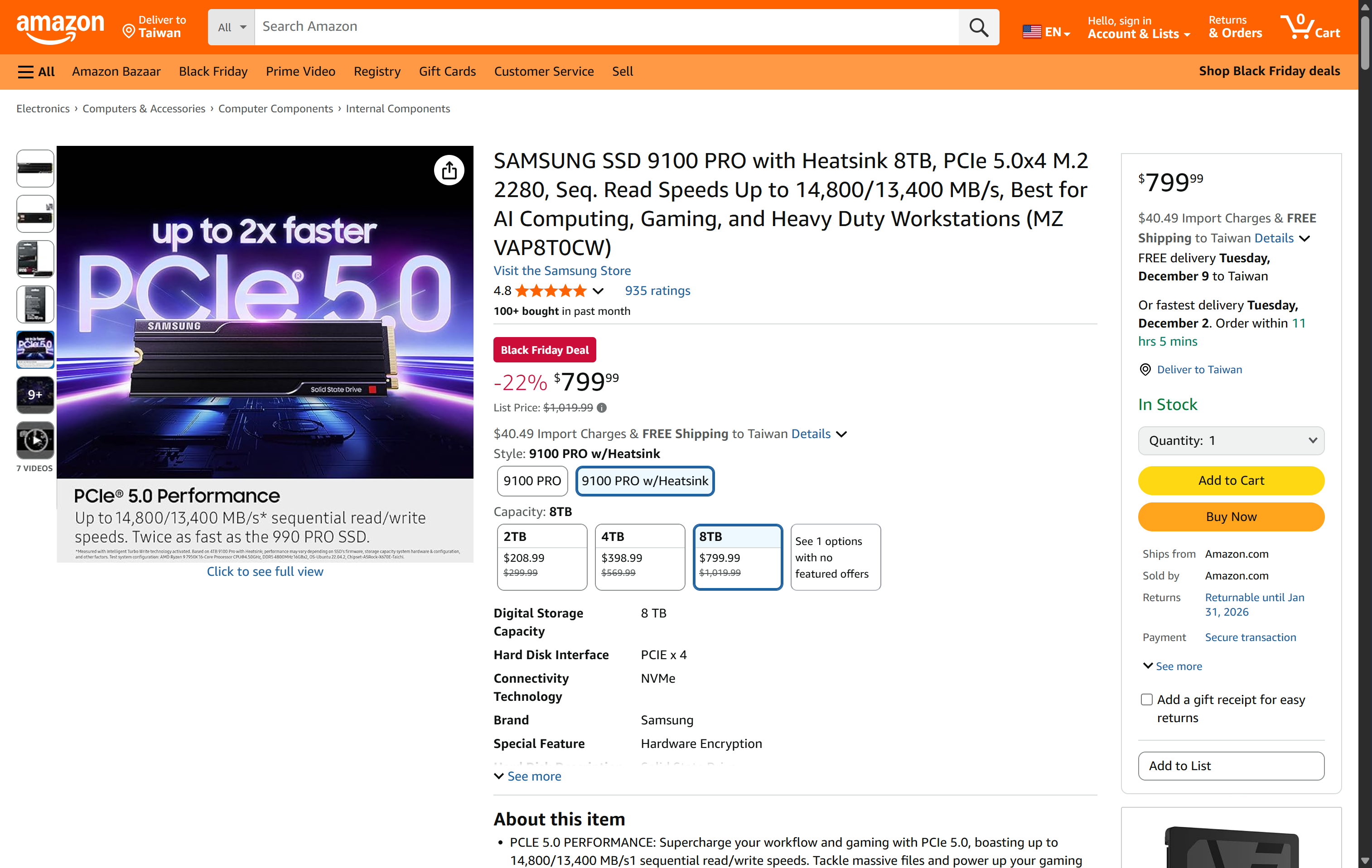Click to see full view link
The image size is (1372, 868).
coord(265,571)
